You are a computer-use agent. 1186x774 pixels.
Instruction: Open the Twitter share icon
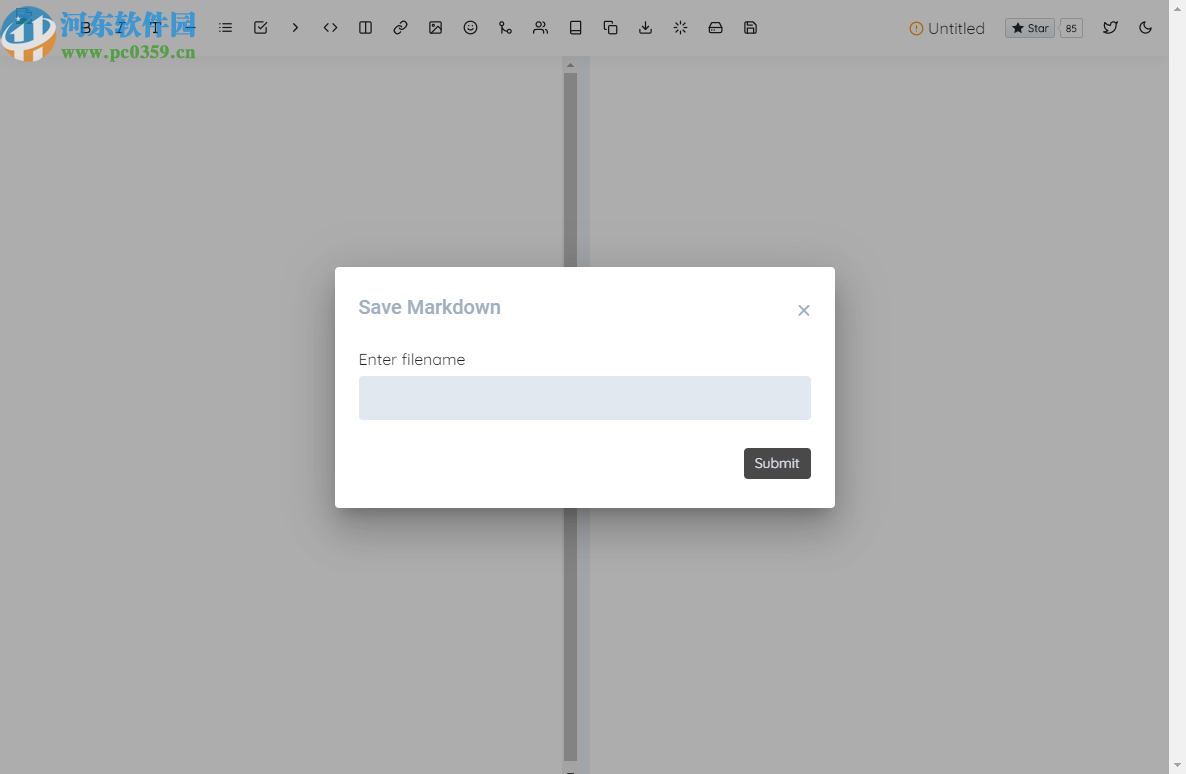1110,27
